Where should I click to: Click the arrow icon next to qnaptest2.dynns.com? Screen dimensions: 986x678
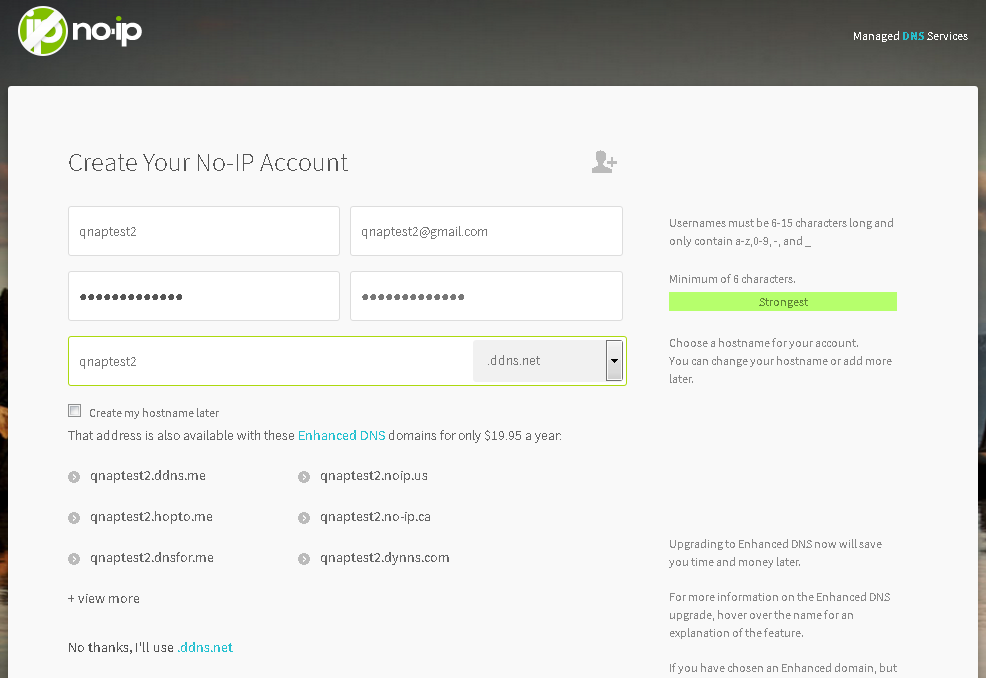pos(304,559)
